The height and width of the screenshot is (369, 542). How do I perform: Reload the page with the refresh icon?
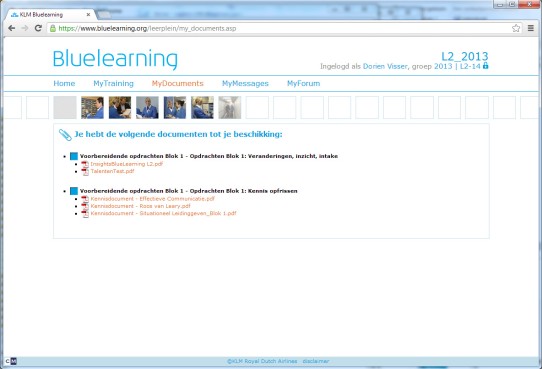(38, 28)
